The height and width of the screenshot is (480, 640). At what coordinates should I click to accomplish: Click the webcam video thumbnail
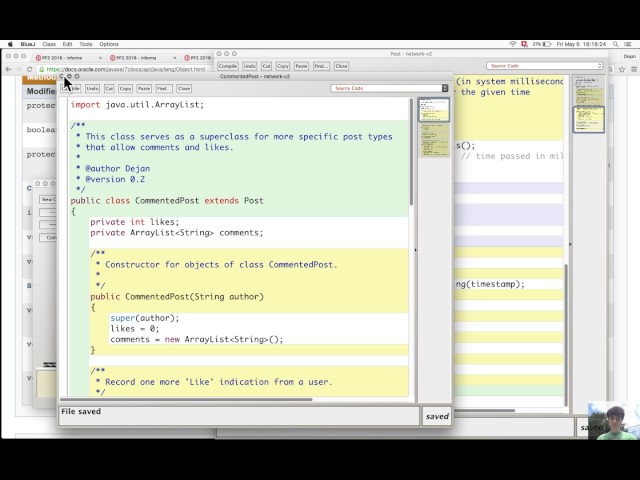click(x=614, y=421)
